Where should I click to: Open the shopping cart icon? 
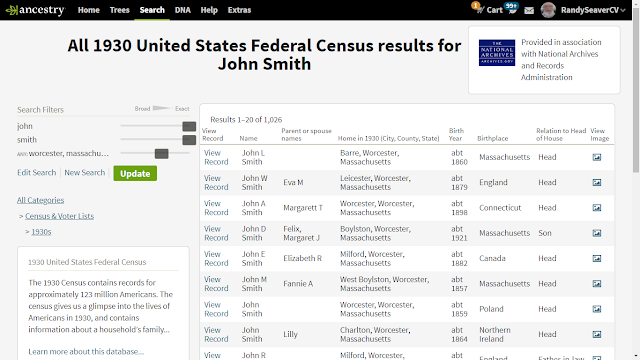479,9
